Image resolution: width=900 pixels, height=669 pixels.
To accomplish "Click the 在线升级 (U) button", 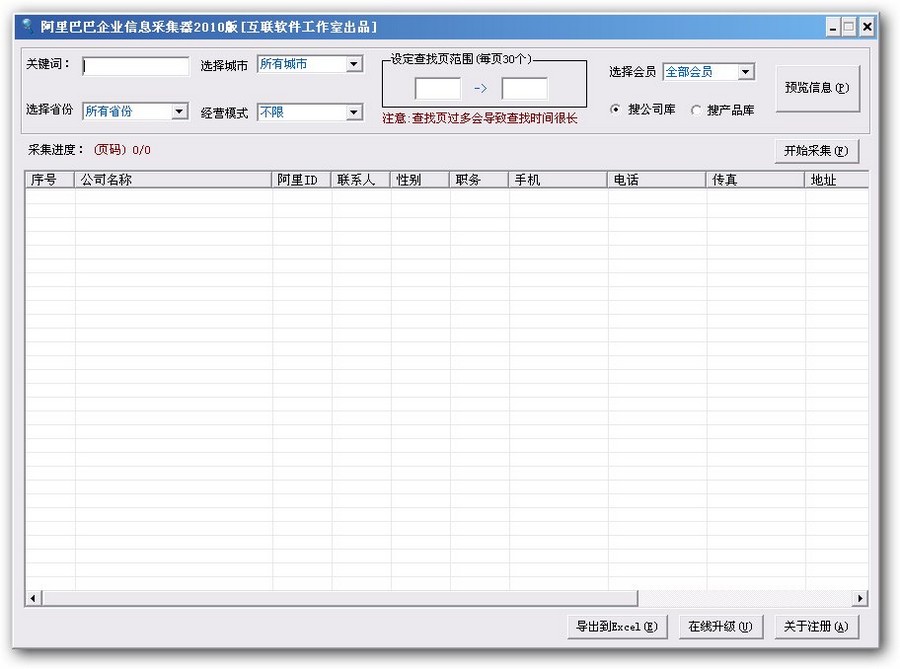I will (720, 627).
